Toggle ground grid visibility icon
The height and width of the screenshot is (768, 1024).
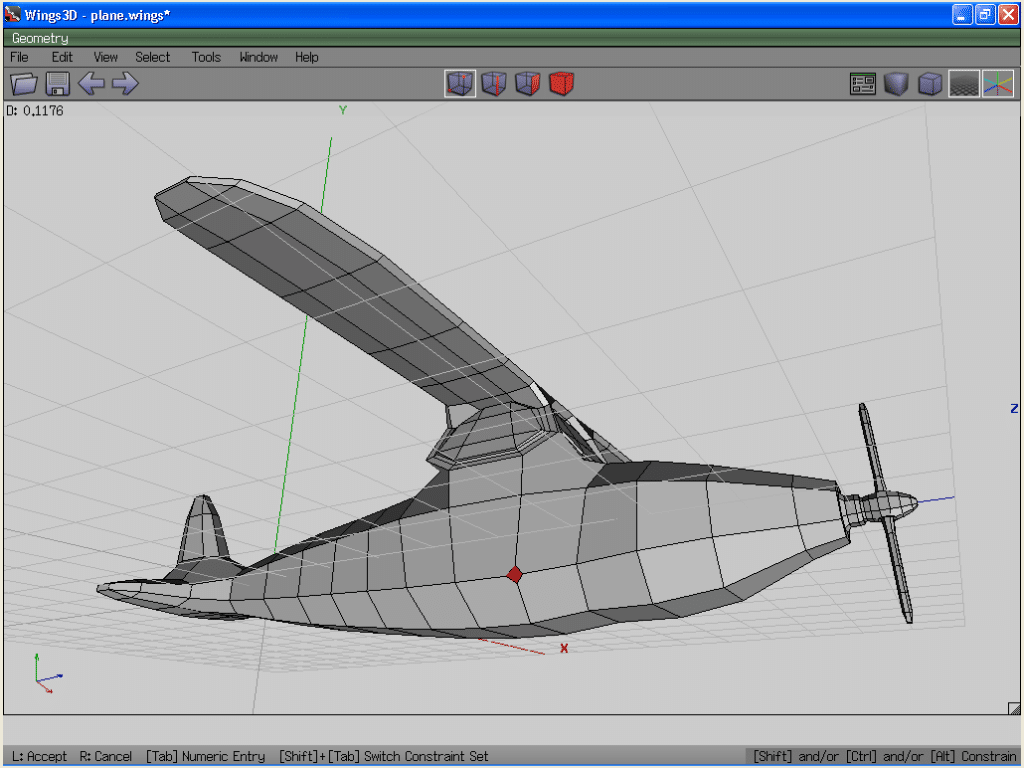click(x=964, y=84)
